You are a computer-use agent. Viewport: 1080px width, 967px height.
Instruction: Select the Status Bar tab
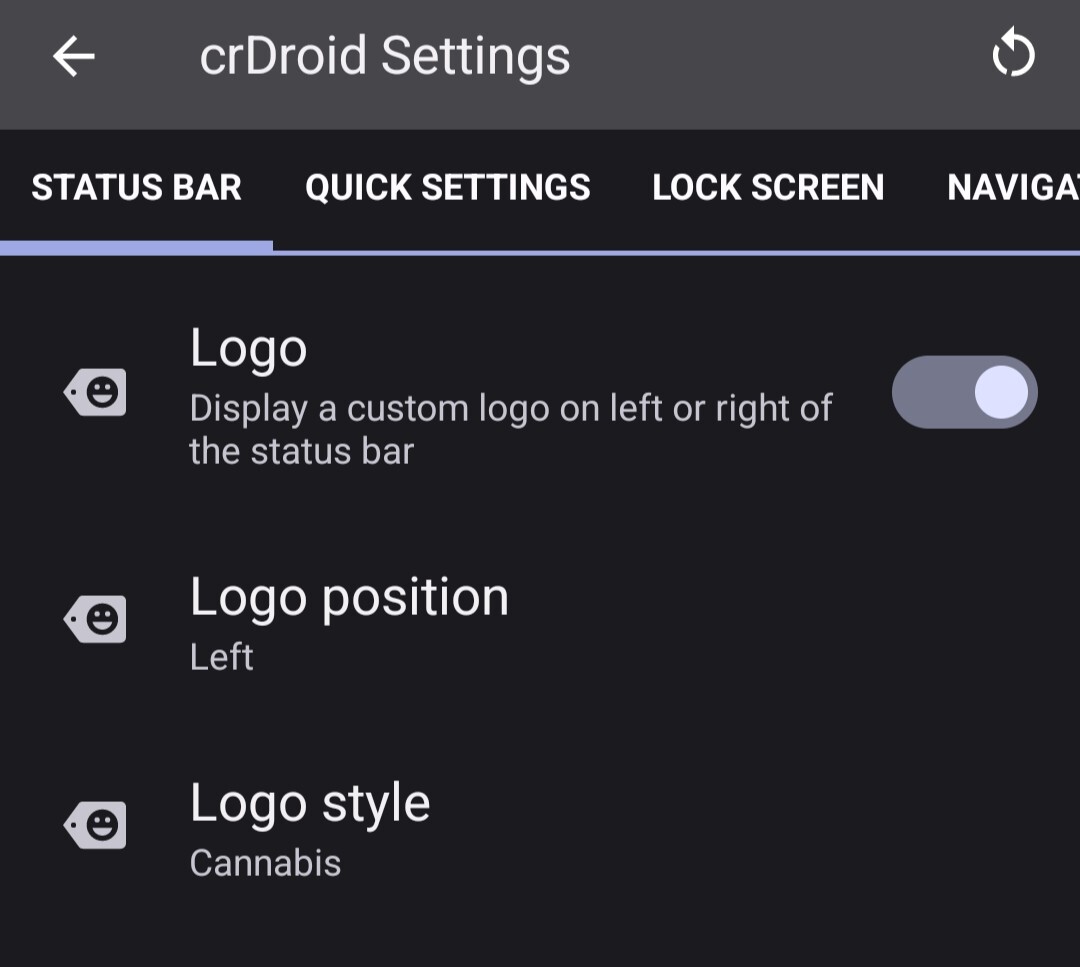click(136, 187)
